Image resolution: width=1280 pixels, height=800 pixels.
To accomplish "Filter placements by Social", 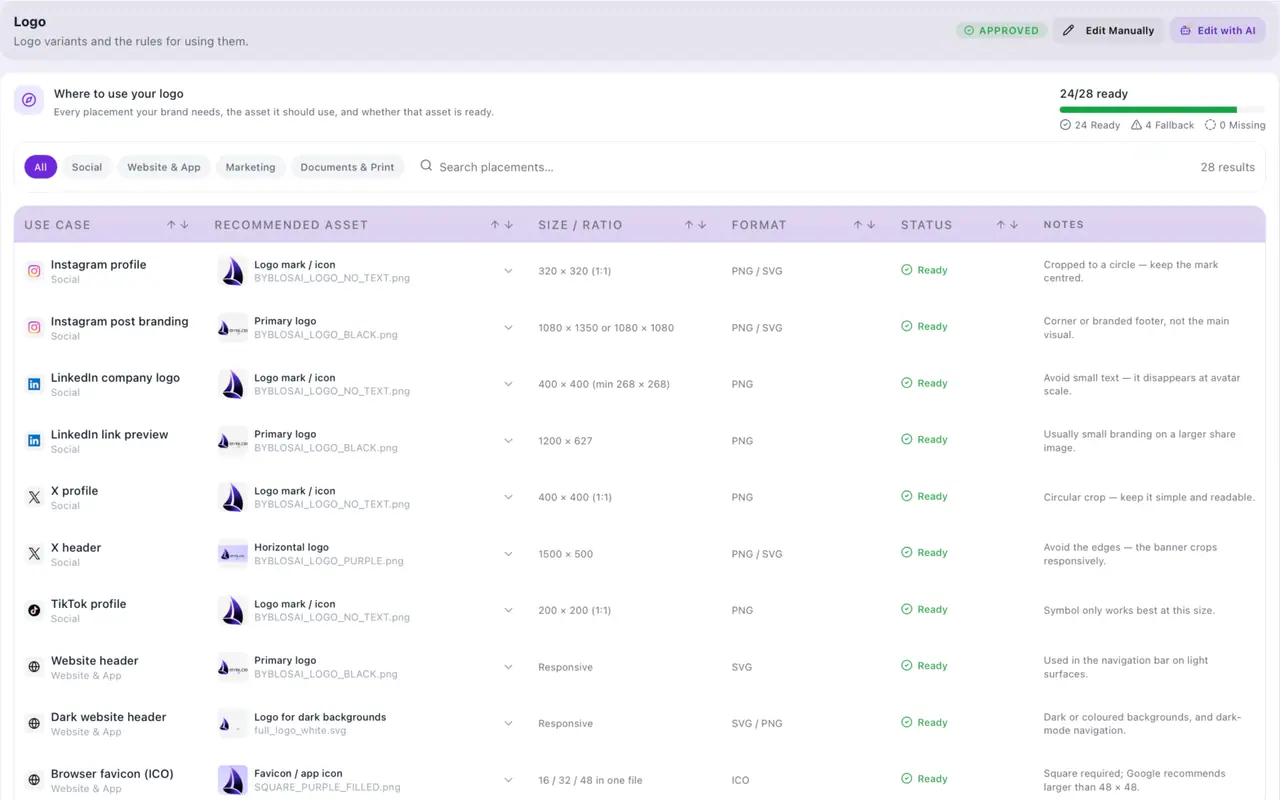I will [87, 167].
